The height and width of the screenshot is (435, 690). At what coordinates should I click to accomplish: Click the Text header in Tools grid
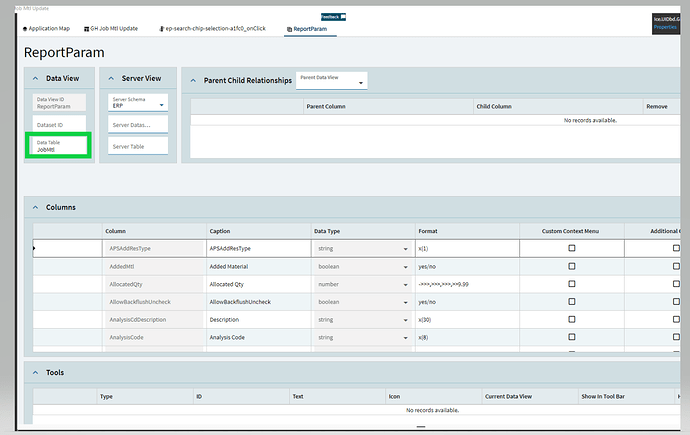tap(338, 396)
